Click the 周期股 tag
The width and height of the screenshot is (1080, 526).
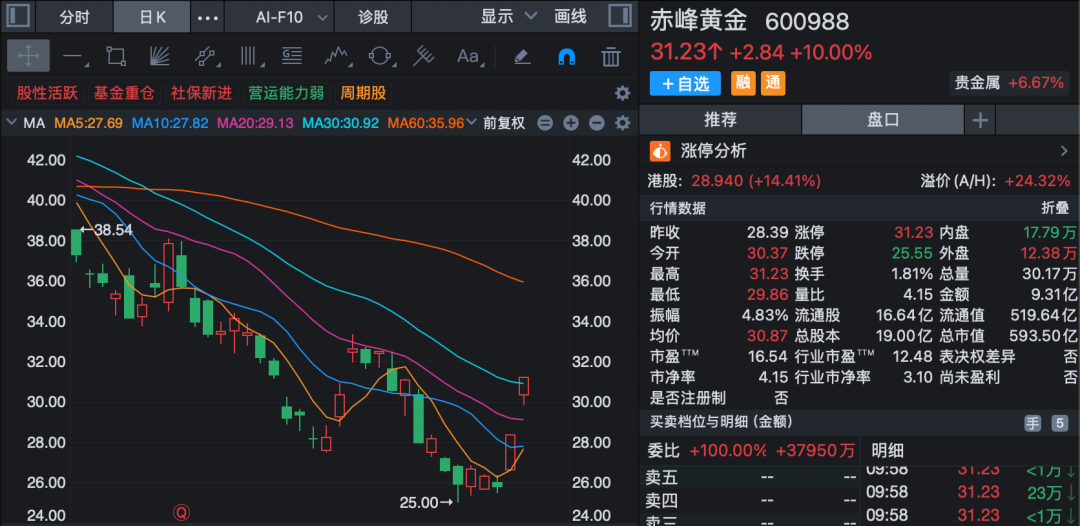tap(364, 93)
